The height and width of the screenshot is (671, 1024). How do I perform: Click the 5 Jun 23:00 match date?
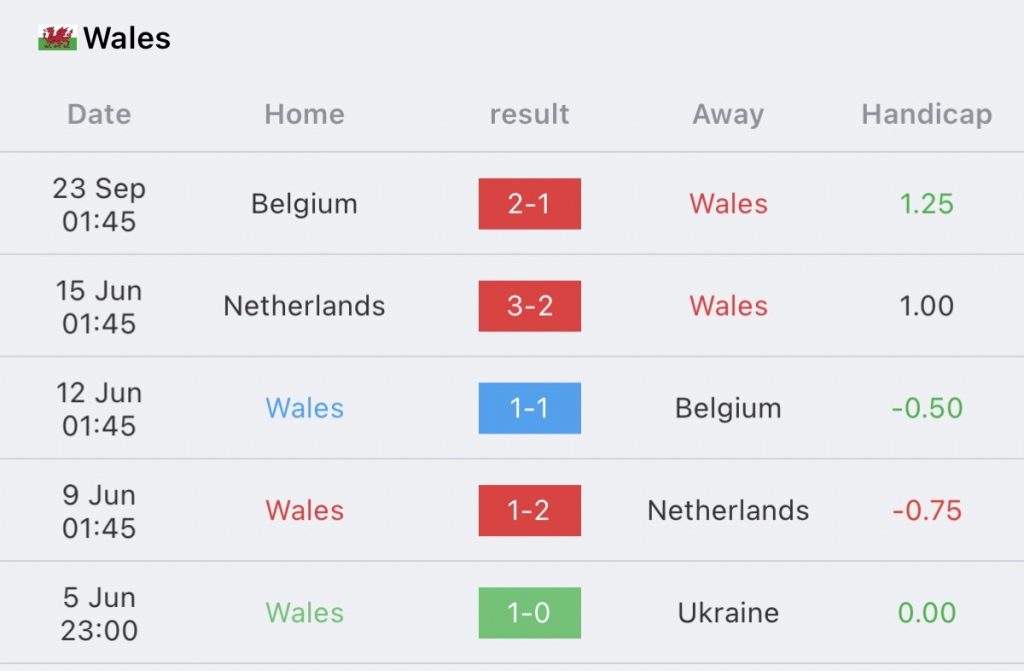pyautogui.click(x=99, y=614)
